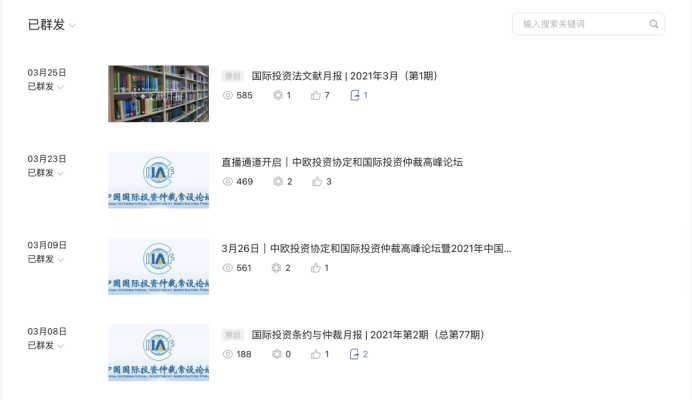Viewport: 692px width, 400px height.
Task: Click the view count eye icon for 03月25日 article
Action: [x=227, y=95]
